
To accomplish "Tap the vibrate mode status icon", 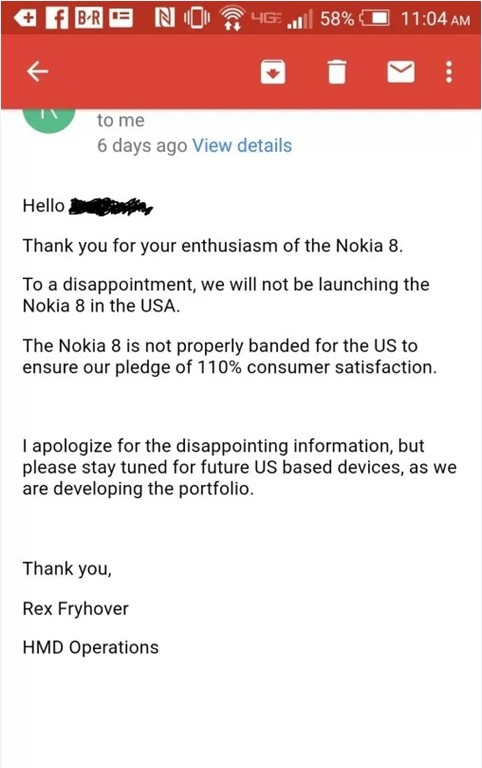I will 196,18.
